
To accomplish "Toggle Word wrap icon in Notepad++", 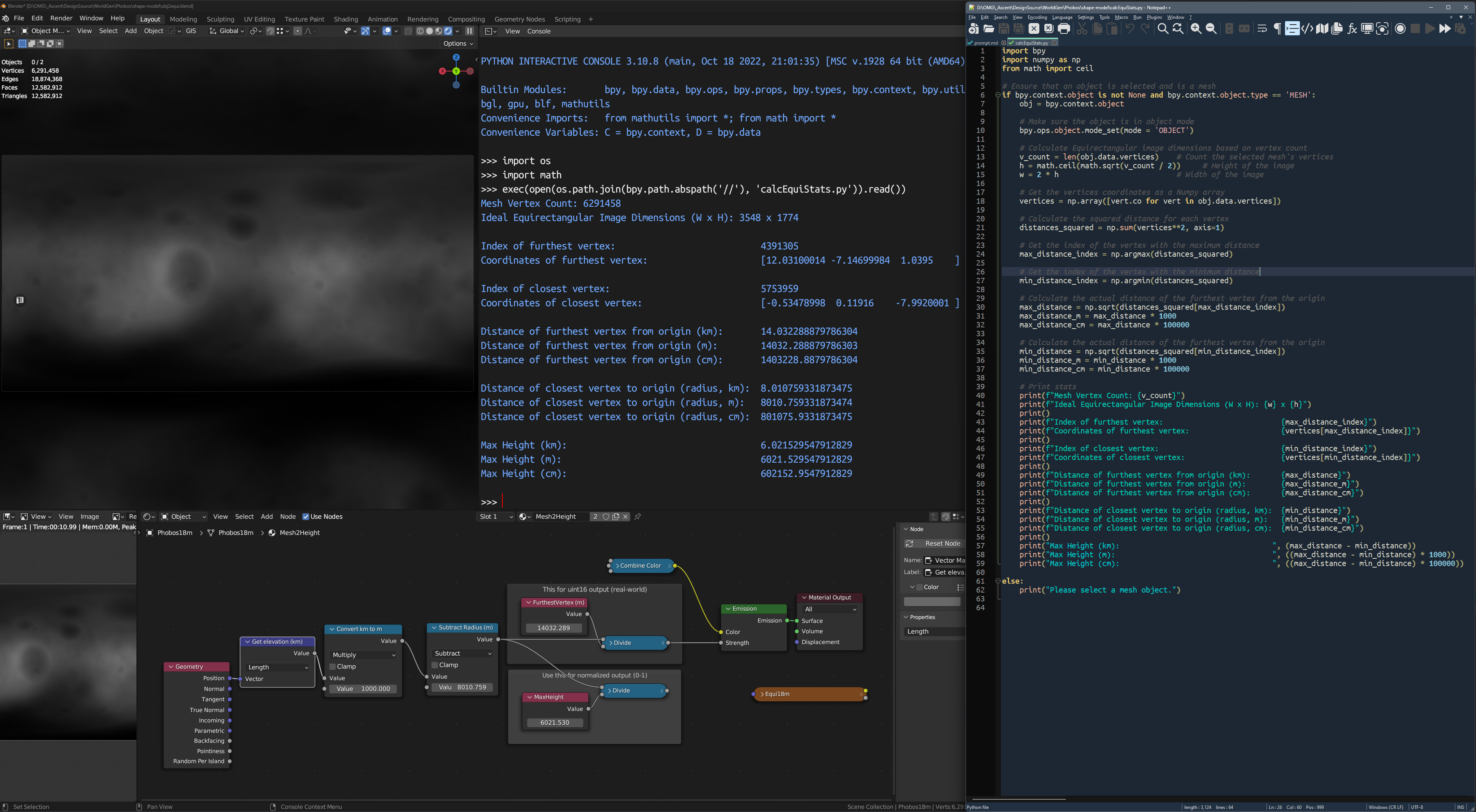I will (1262, 29).
